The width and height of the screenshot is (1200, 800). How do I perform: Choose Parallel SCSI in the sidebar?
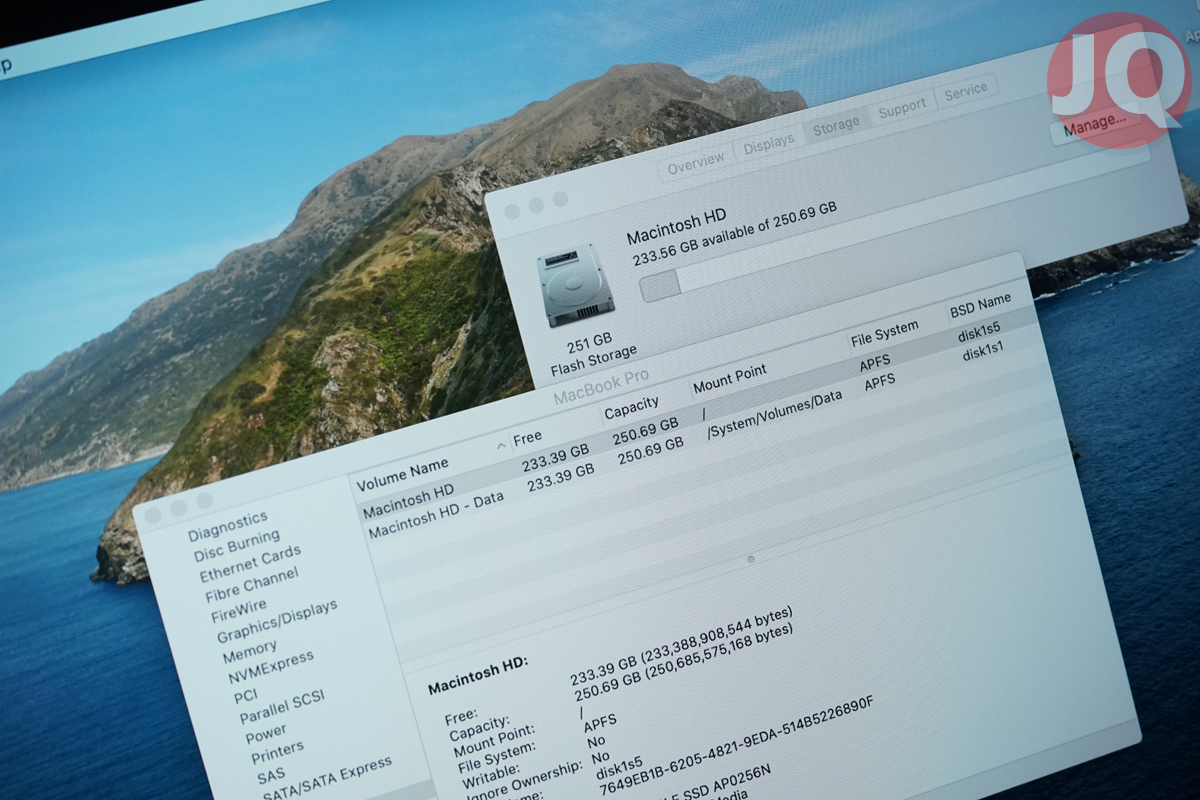click(x=283, y=706)
